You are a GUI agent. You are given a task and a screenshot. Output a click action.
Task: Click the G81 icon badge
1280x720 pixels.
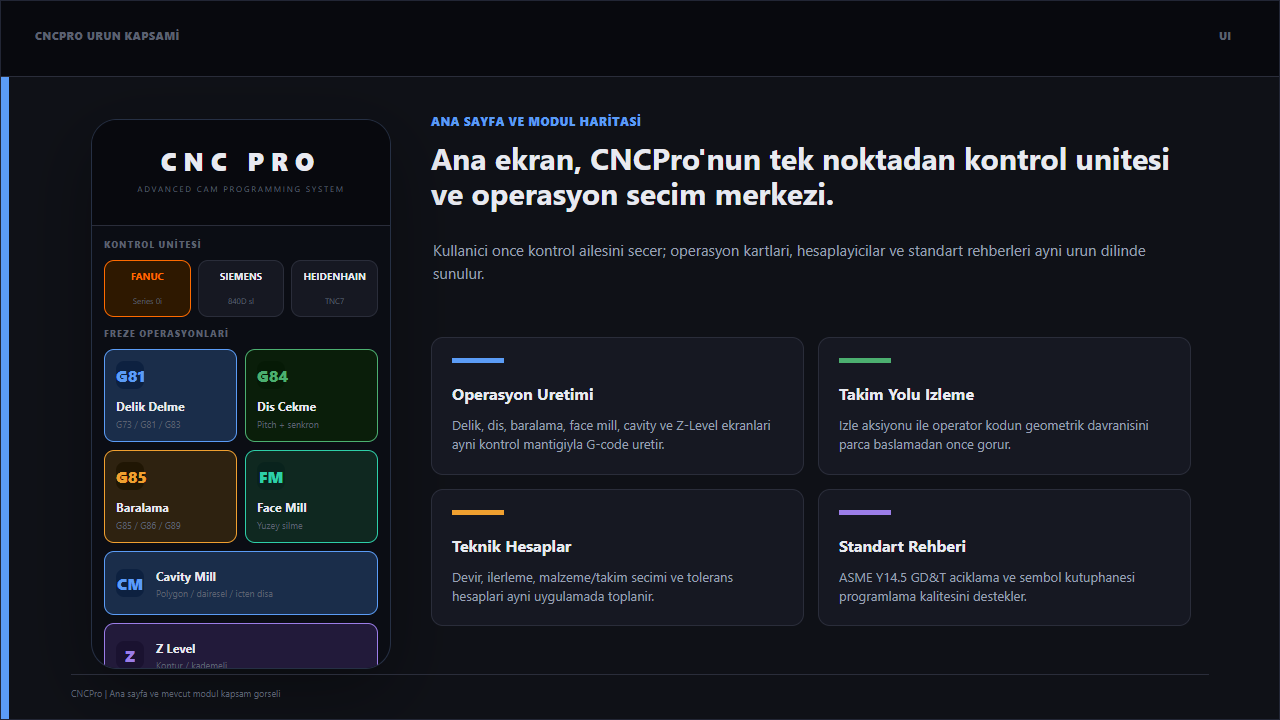point(130,377)
